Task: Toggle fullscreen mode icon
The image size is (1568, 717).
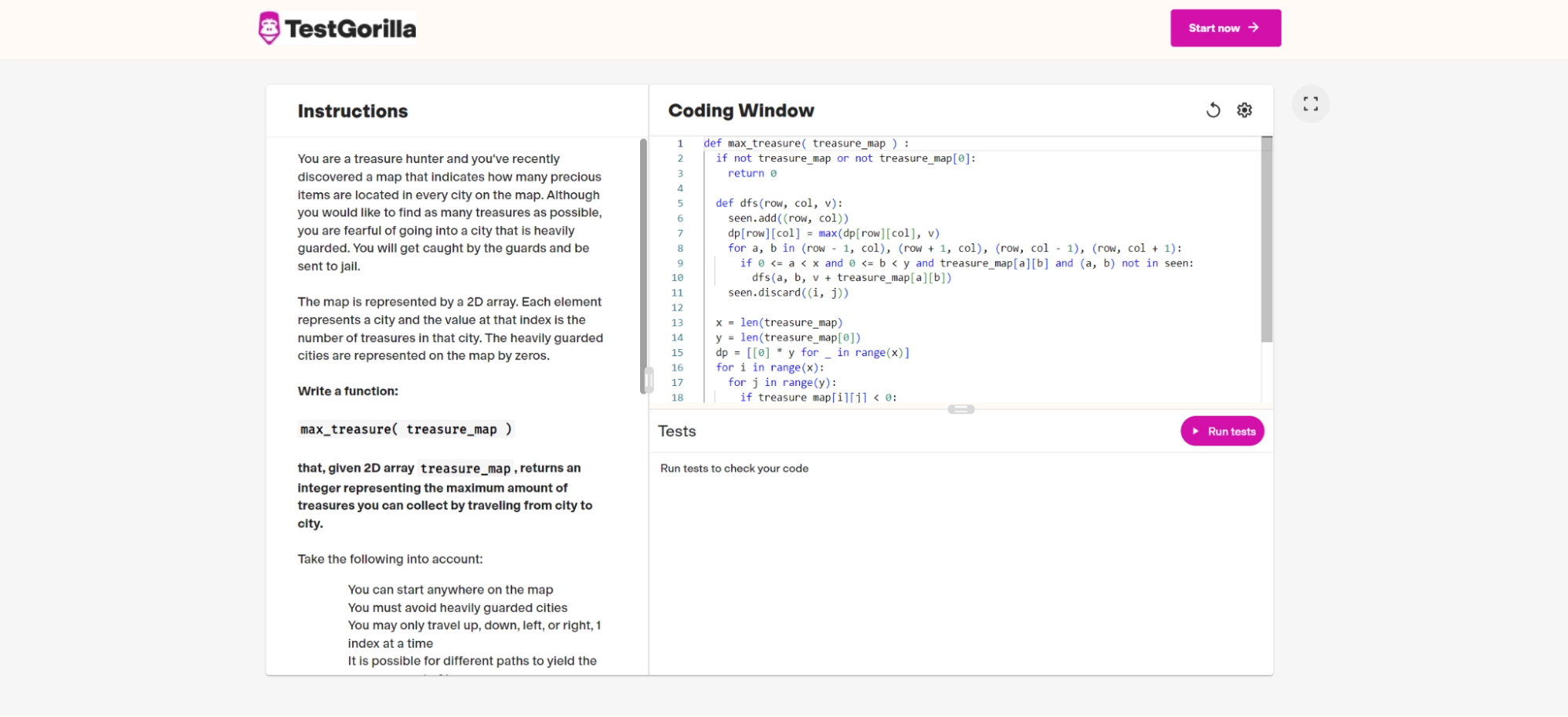Action: coord(1310,104)
